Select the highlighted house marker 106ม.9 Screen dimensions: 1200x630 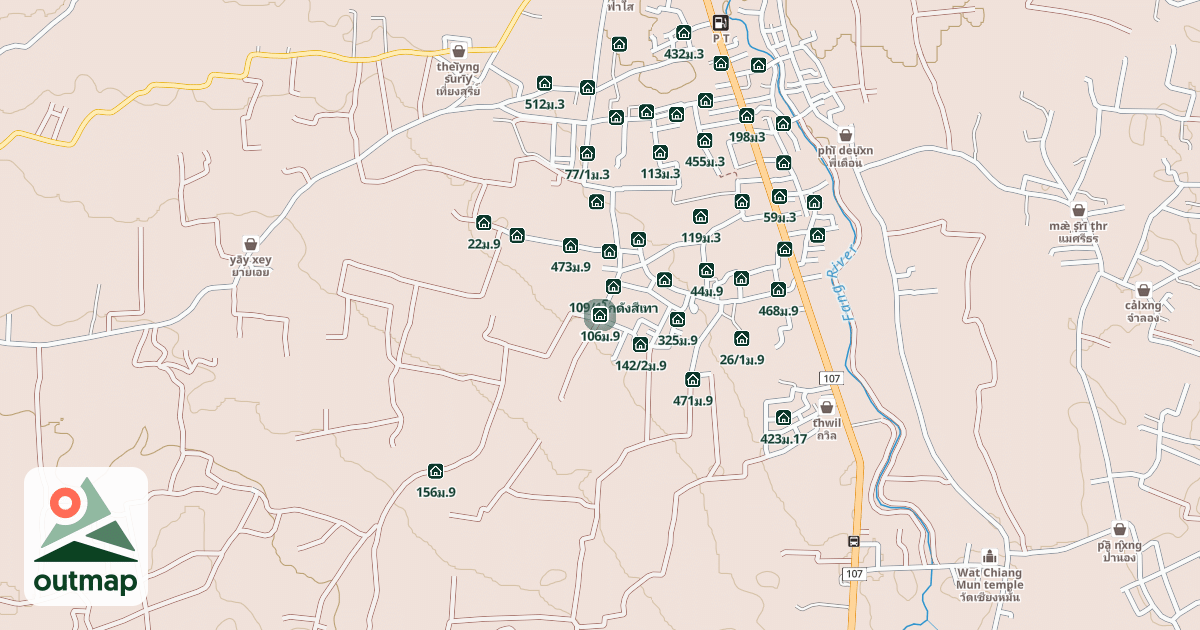tap(600, 315)
